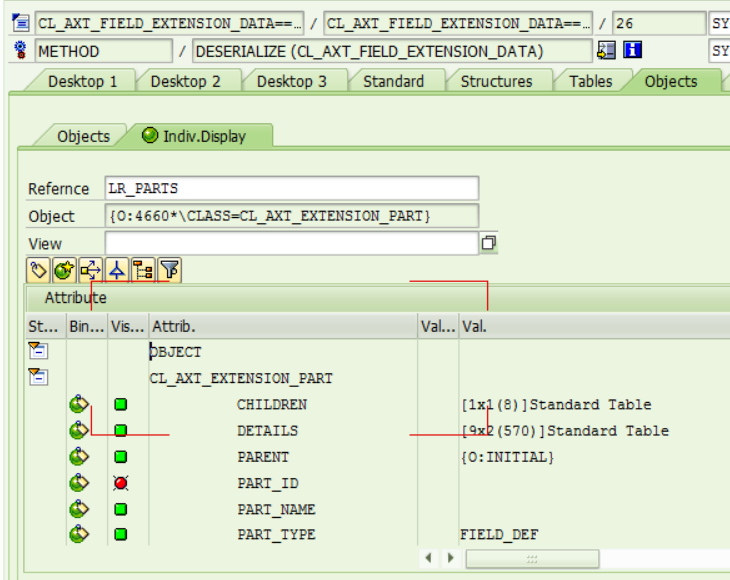The height and width of the screenshot is (580, 730).
Task: Select the top-level Objects tab
Action: pyautogui.click(x=671, y=81)
